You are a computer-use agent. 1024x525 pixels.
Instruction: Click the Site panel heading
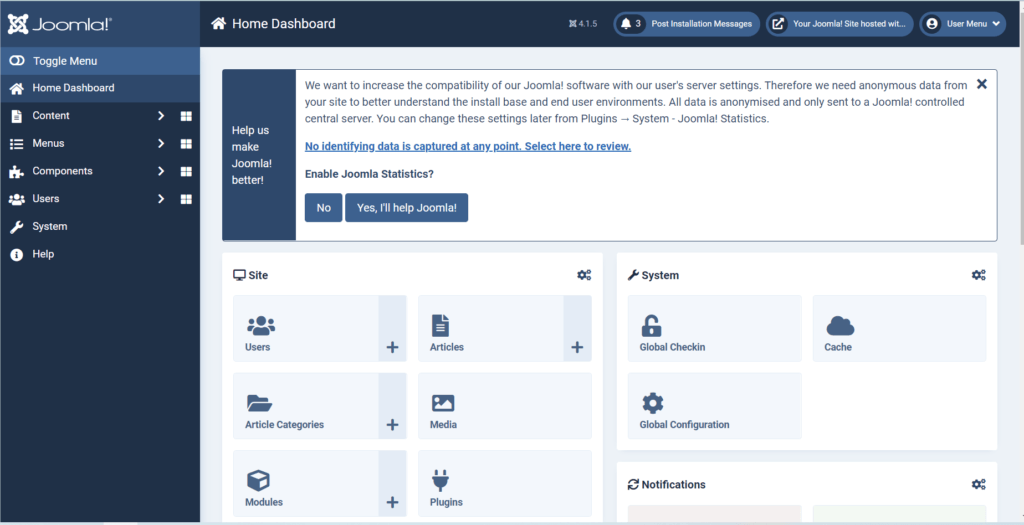click(x=251, y=275)
